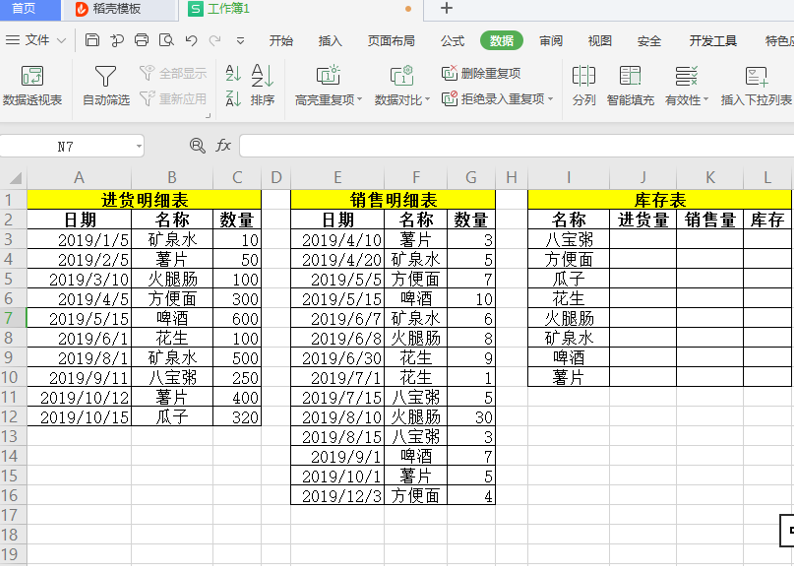This screenshot has width=794, height=566.
Task: Click the 进货明细表 title cell
Action: (x=144, y=200)
